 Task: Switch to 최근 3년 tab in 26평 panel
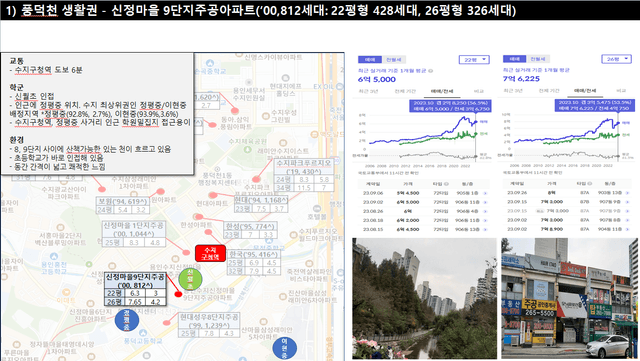tap(513, 91)
